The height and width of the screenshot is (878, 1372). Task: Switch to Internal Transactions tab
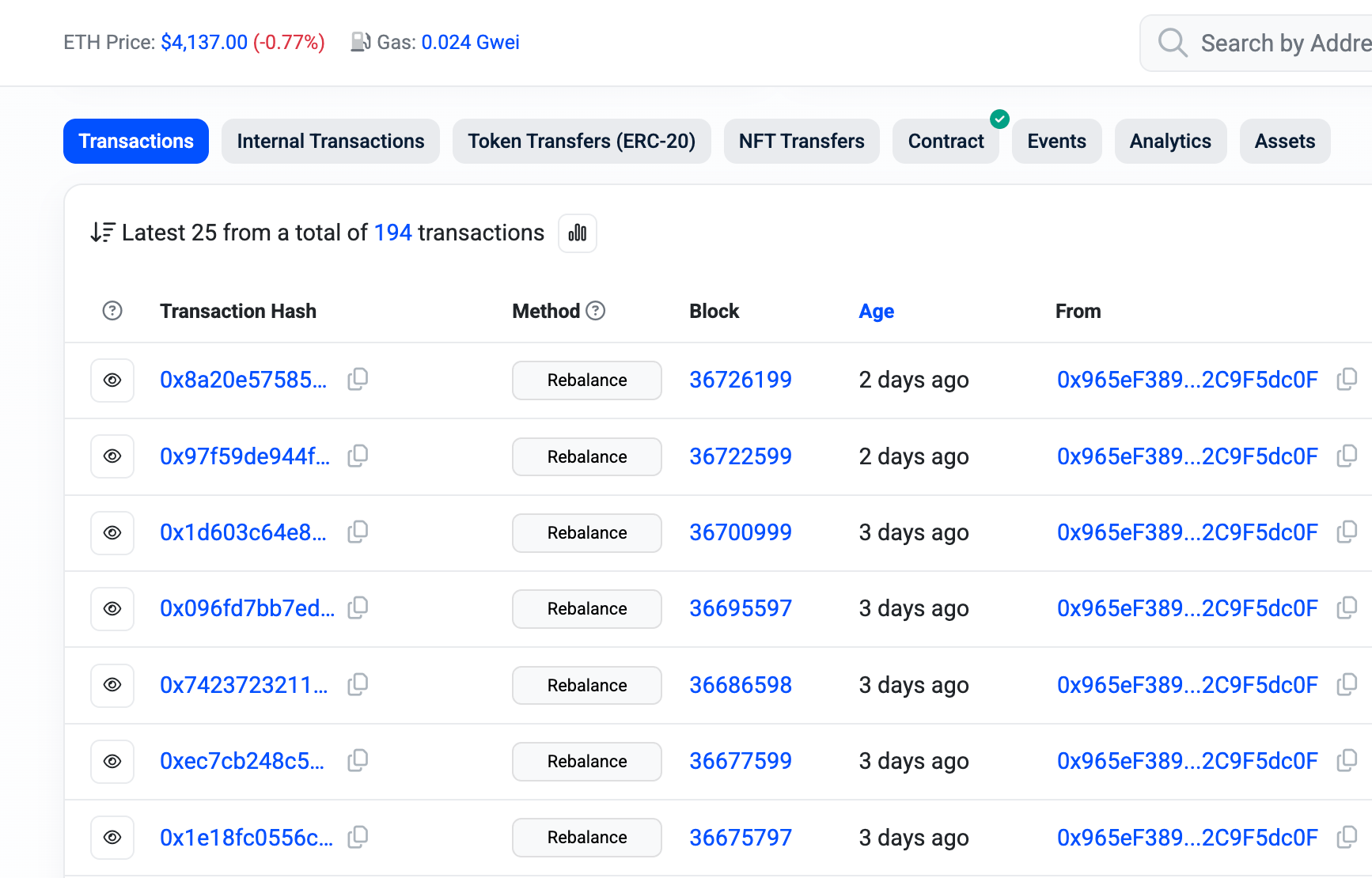coord(330,142)
